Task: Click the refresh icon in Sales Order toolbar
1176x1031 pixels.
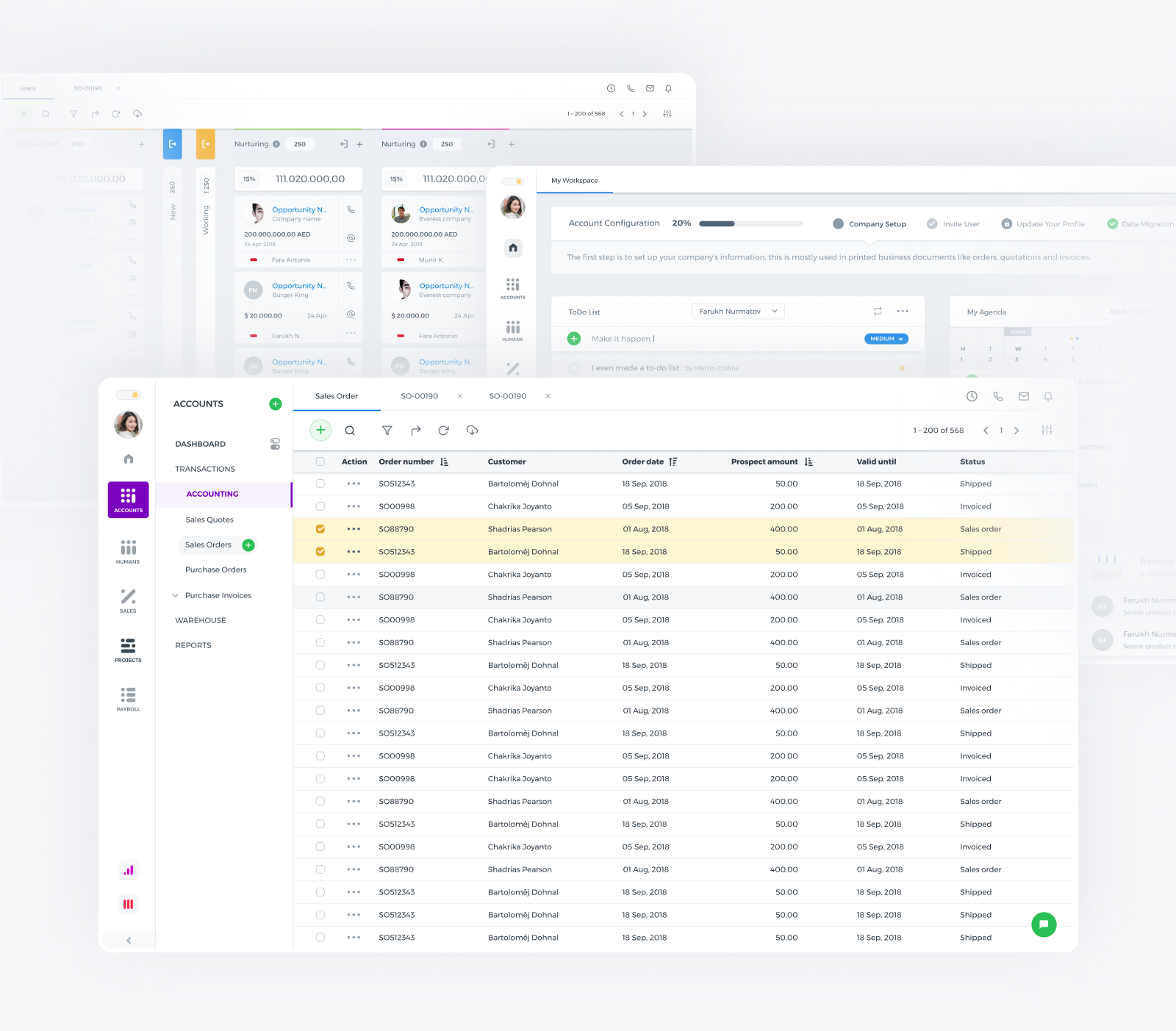Action: (443, 431)
